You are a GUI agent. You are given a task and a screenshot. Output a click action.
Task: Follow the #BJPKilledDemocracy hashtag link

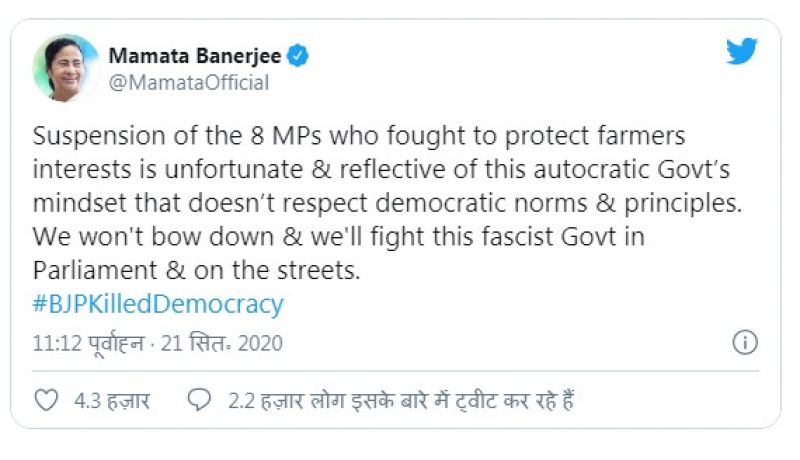(x=159, y=304)
